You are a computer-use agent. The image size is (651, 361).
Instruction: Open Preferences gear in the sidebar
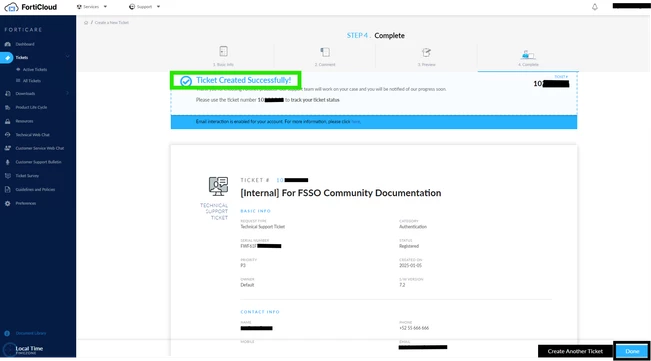(x=7, y=203)
